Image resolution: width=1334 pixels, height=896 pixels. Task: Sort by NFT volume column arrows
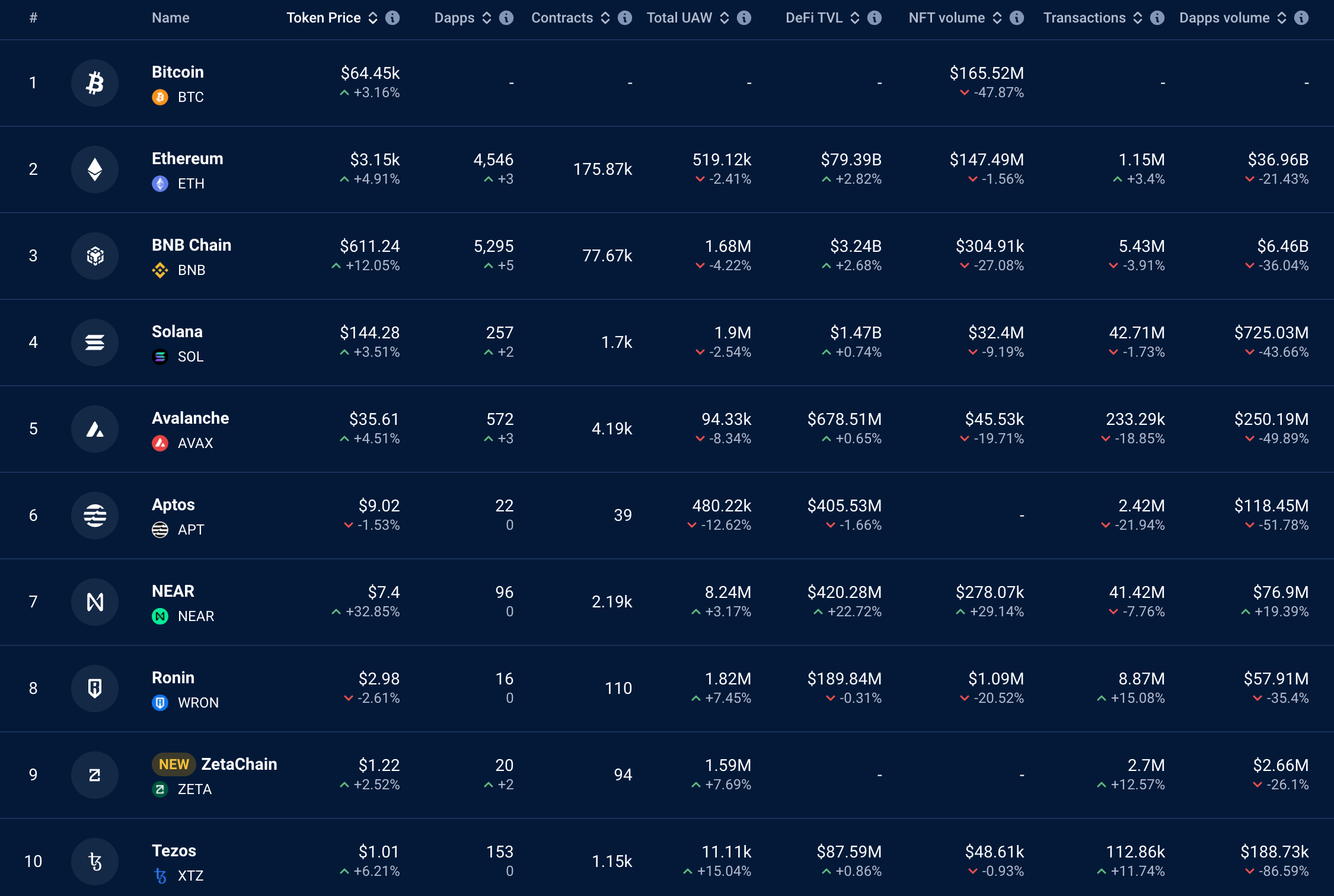[997, 18]
